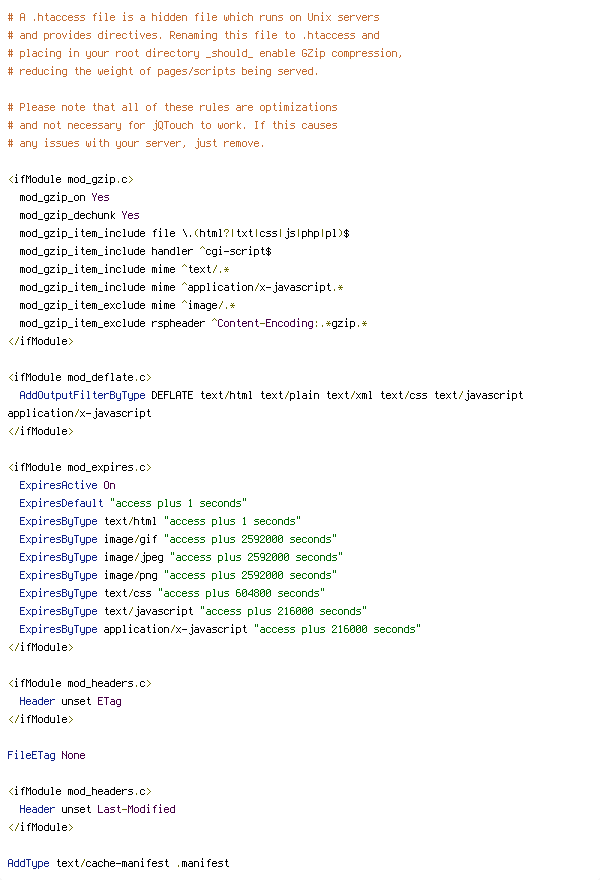Select the "access plus 604800 seconds" string

241,593
